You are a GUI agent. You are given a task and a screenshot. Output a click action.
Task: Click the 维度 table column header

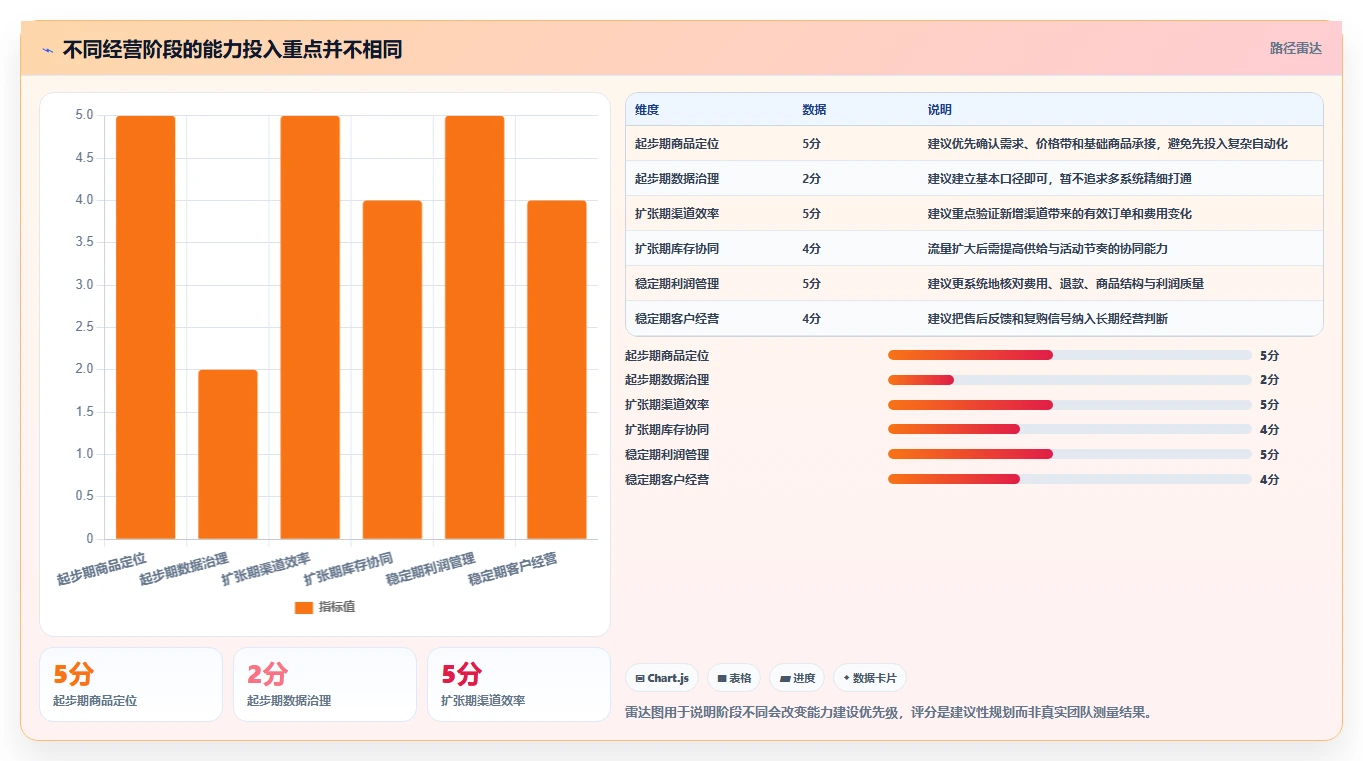647,110
